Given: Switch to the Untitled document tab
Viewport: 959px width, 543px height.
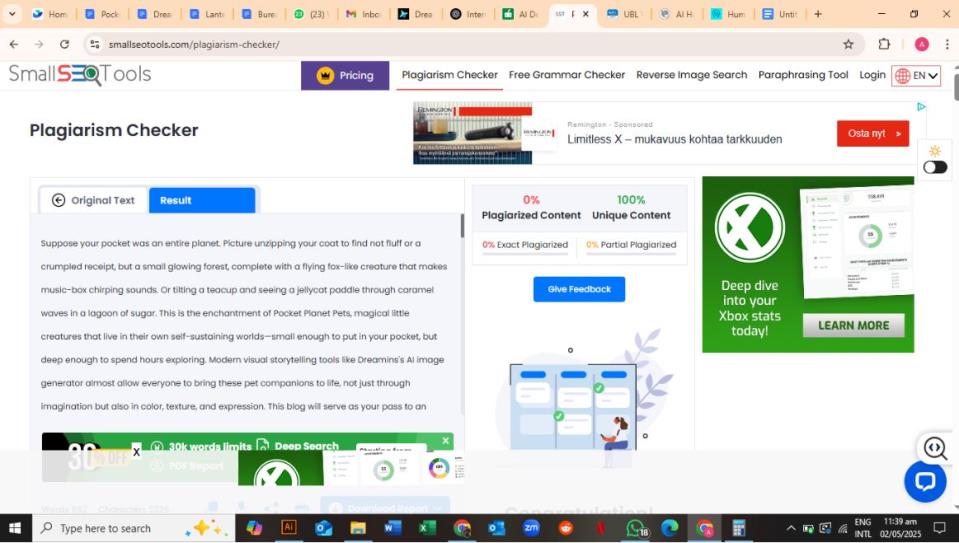Looking at the screenshot, I should point(781,13).
